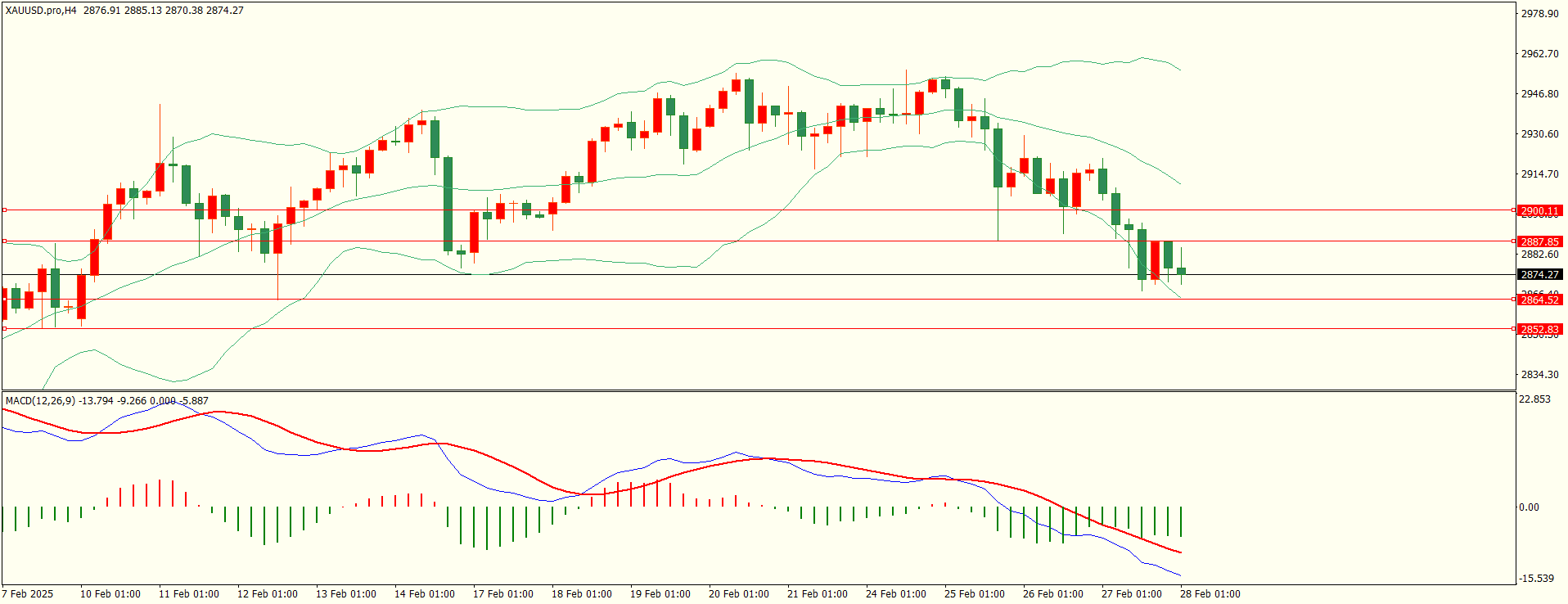This screenshot has width=1568, height=604.
Task: Click the 2834.30 price scale value
Action: click(x=1539, y=374)
